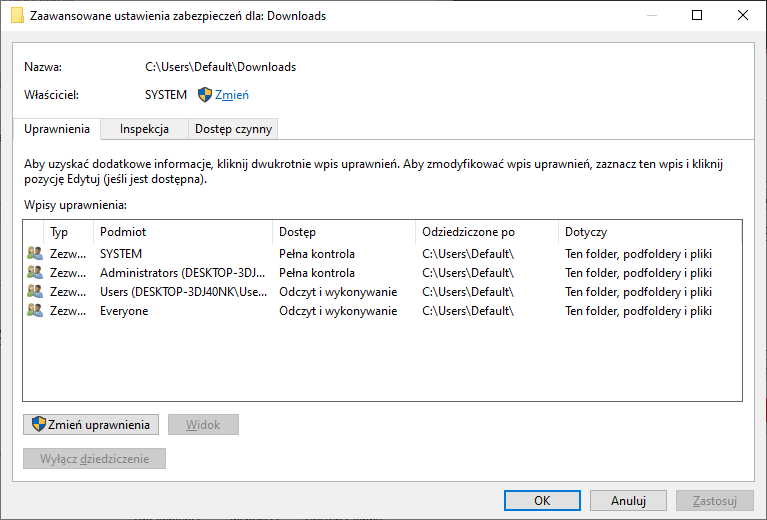
Task: Select the Everyone permission entry
Action: 382,311
